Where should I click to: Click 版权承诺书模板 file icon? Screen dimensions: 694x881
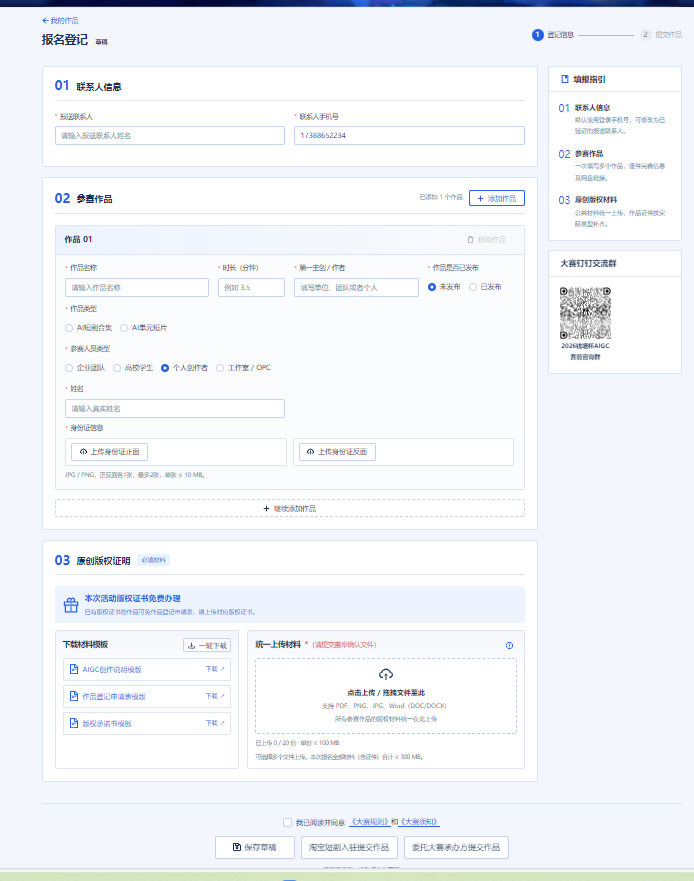point(74,723)
